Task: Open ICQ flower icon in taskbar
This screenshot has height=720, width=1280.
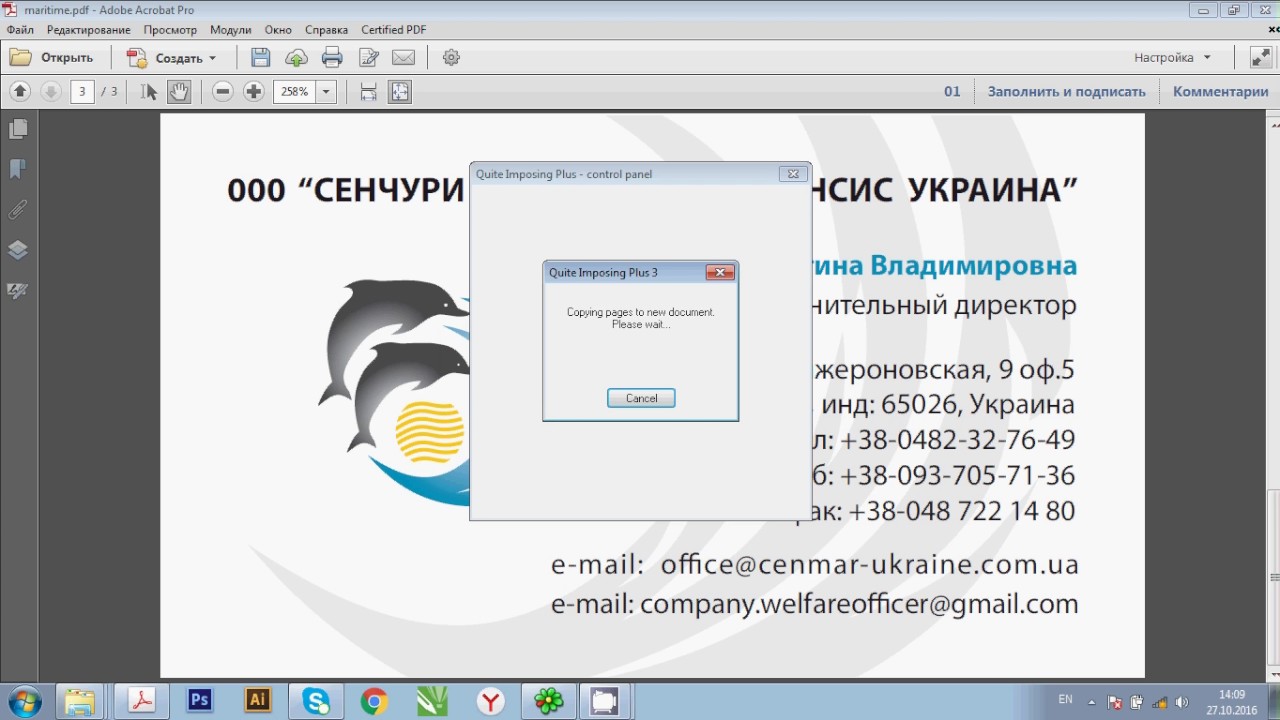Action: pyautogui.click(x=548, y=701)
